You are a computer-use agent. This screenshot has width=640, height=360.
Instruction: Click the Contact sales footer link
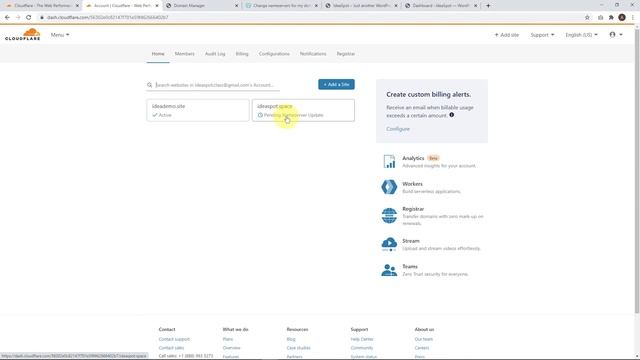pos(171,348)
